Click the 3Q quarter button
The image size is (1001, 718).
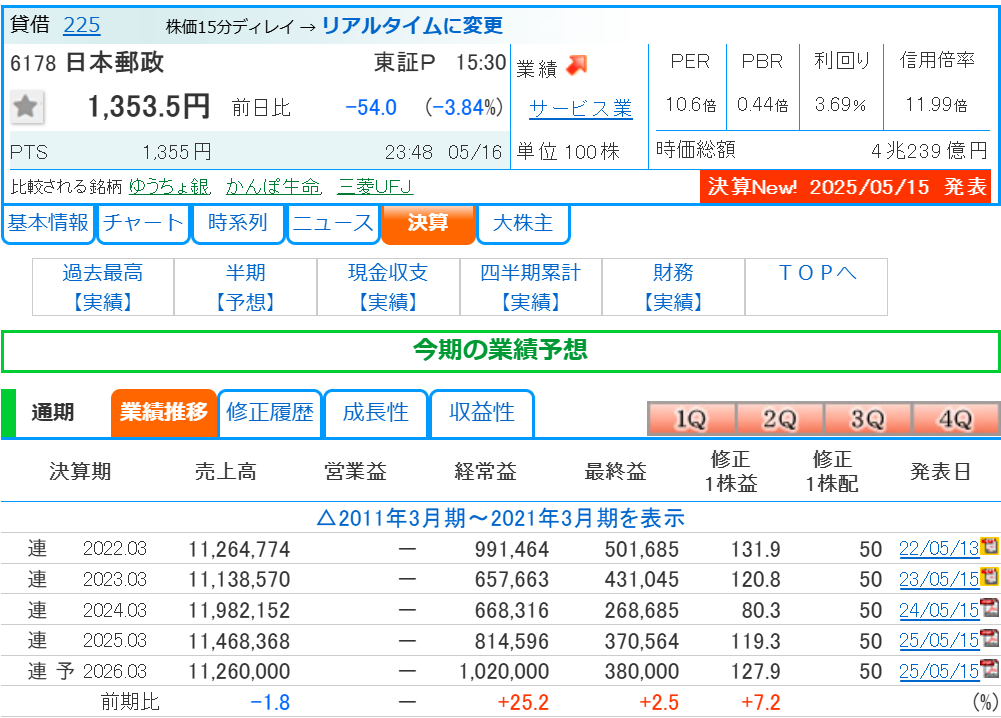pyautogui.click(x=868, y=419)
